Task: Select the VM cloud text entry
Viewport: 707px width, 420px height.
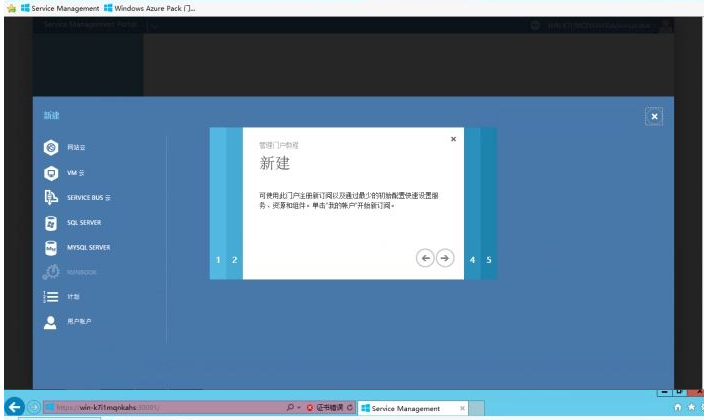Action: pyautogui.click(x=76, y=173)
